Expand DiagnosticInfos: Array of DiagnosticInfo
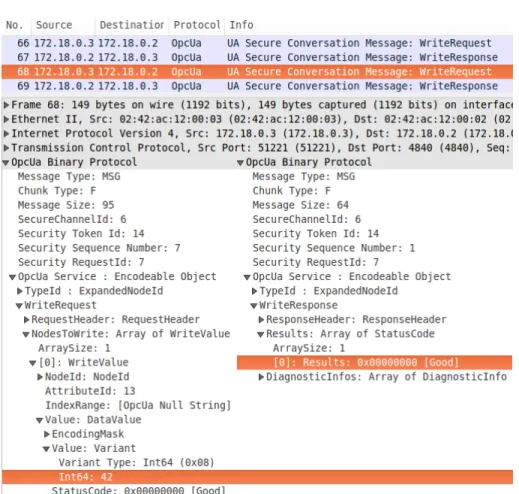The height and width of the screenshot is (494, 519). [261, 377]
